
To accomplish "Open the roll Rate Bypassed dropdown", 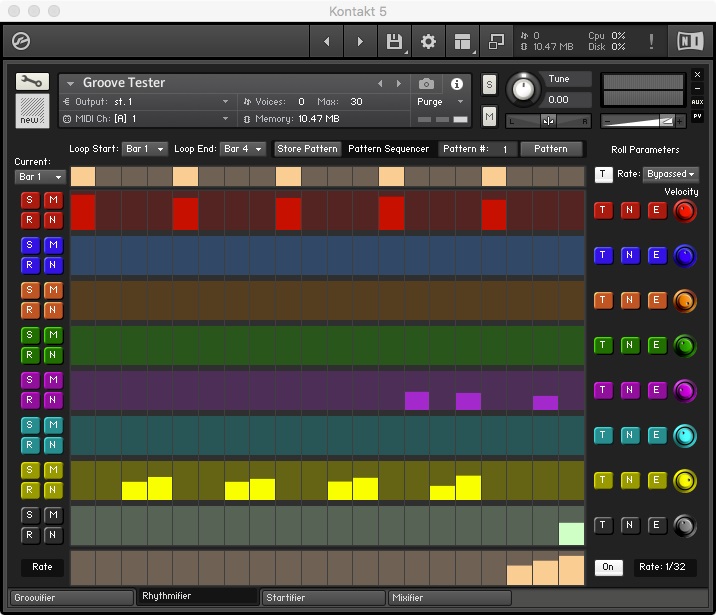I will [670, 174].
